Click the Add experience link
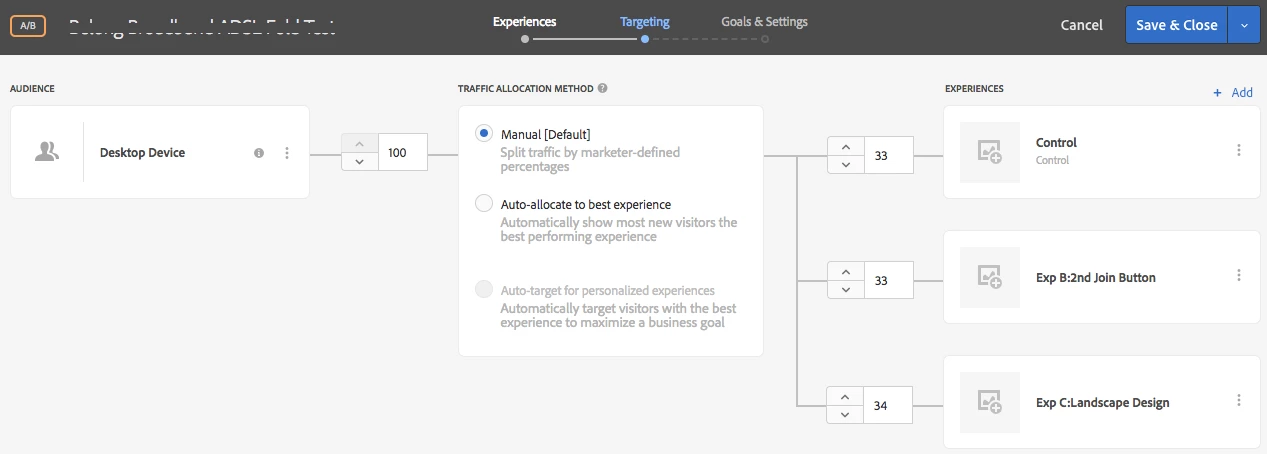This screenshot has width=1267, height=454. coord(1233,92)
